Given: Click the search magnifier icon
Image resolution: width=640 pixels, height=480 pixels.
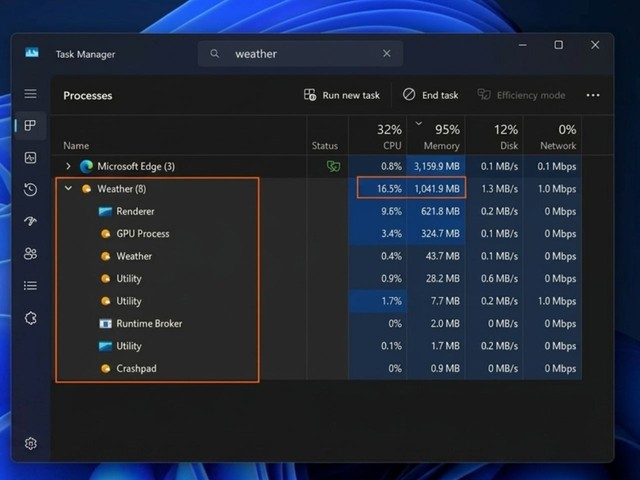Looking at the screenshot, I should pos(214,53).
